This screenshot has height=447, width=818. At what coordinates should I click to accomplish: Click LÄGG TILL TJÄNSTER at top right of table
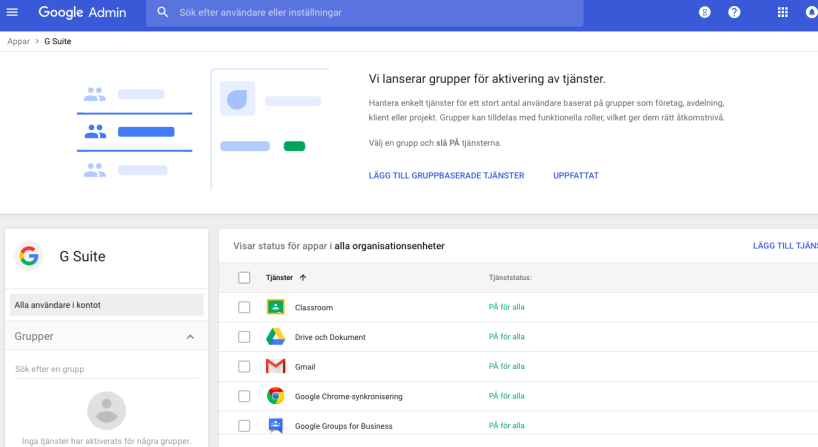785,246
